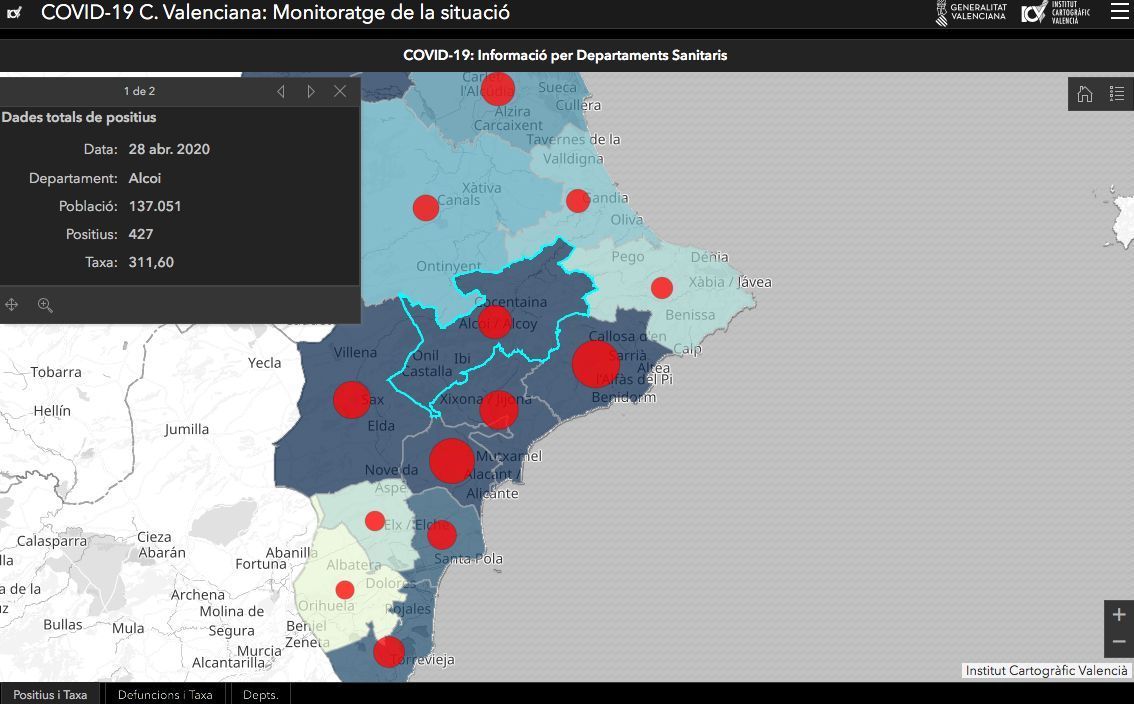
Task: Click the Generalitat Valenciana logo
Action: click(x=971, y=13)
